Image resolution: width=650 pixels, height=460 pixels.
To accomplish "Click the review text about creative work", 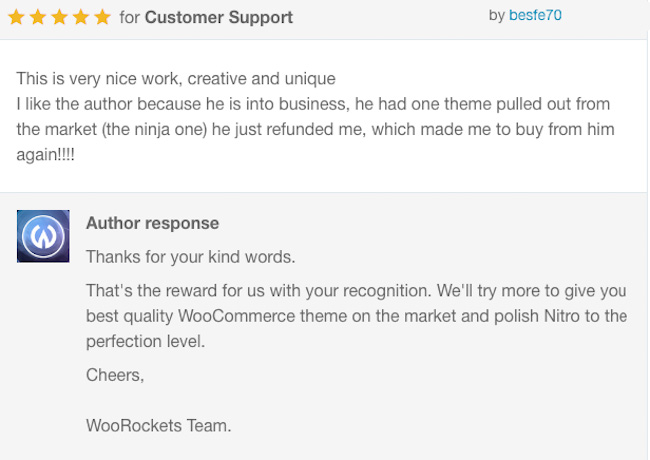I will tap(176, 79).
